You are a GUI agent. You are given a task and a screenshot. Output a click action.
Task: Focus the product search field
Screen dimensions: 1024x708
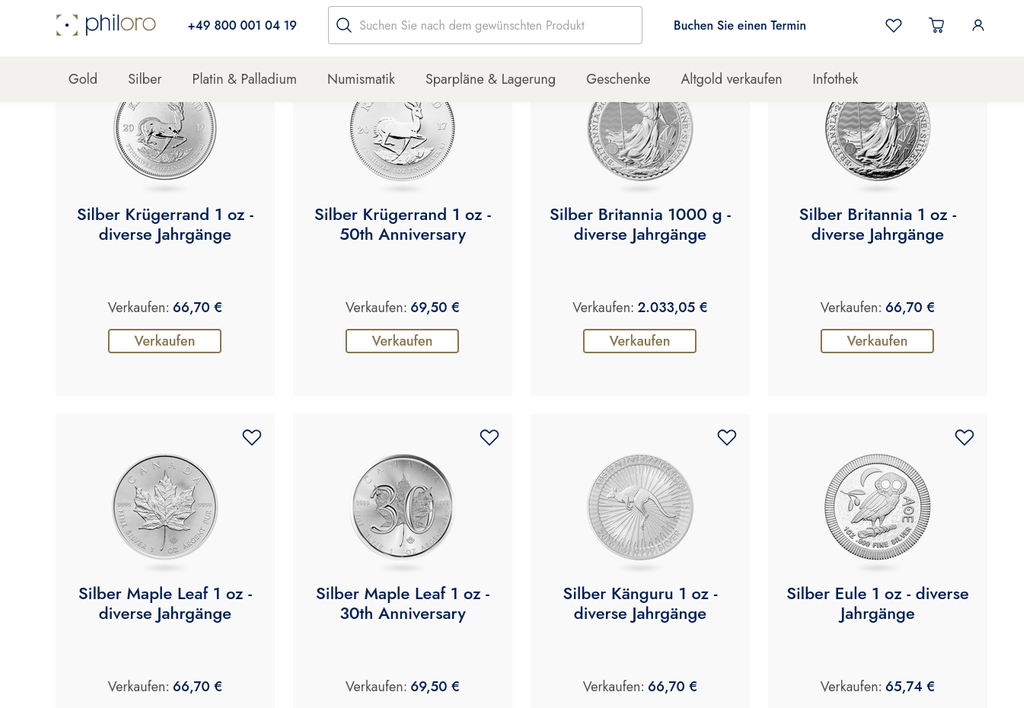tap(495, 25)
